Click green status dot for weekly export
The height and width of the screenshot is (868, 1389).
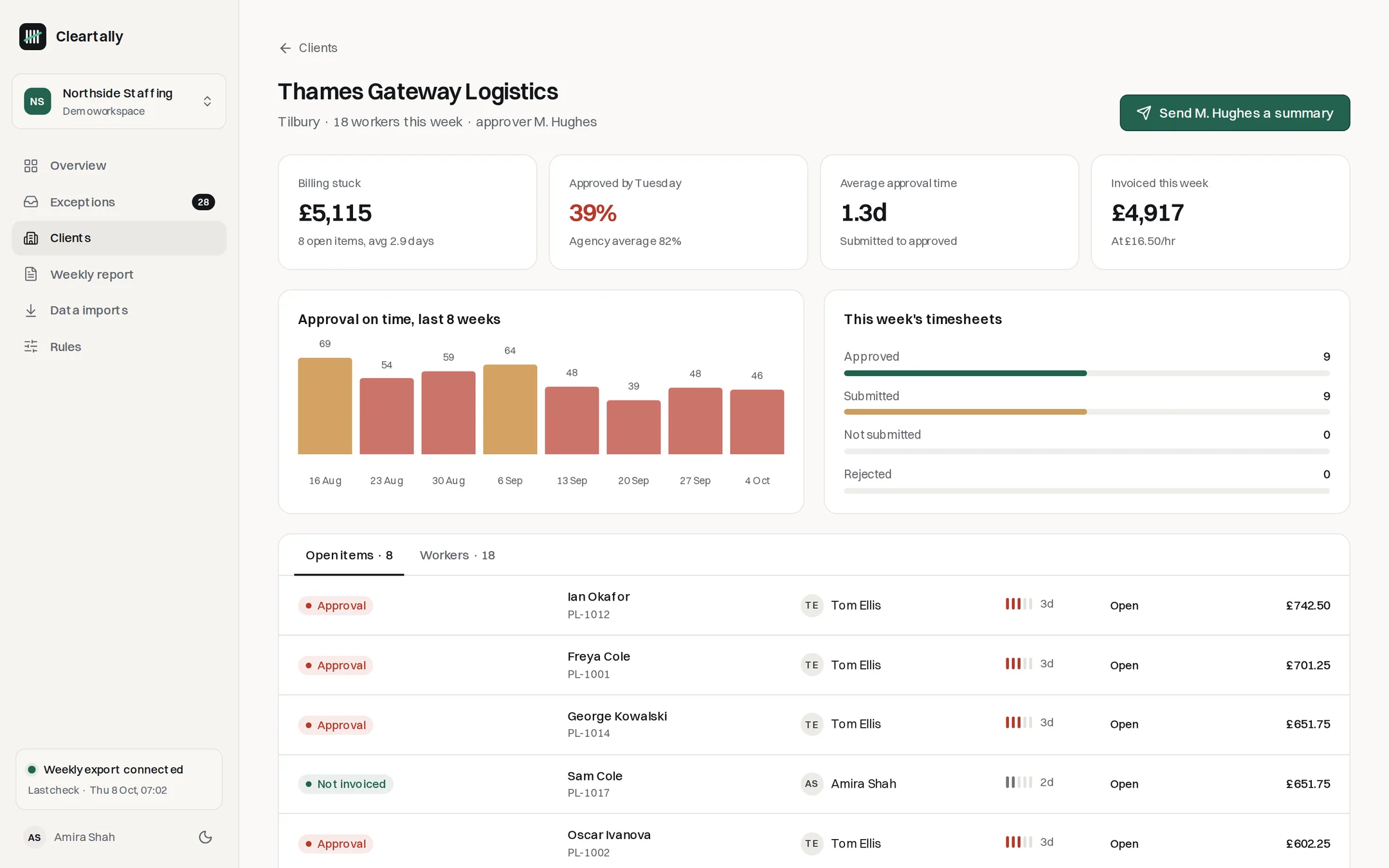click(32, 770)
